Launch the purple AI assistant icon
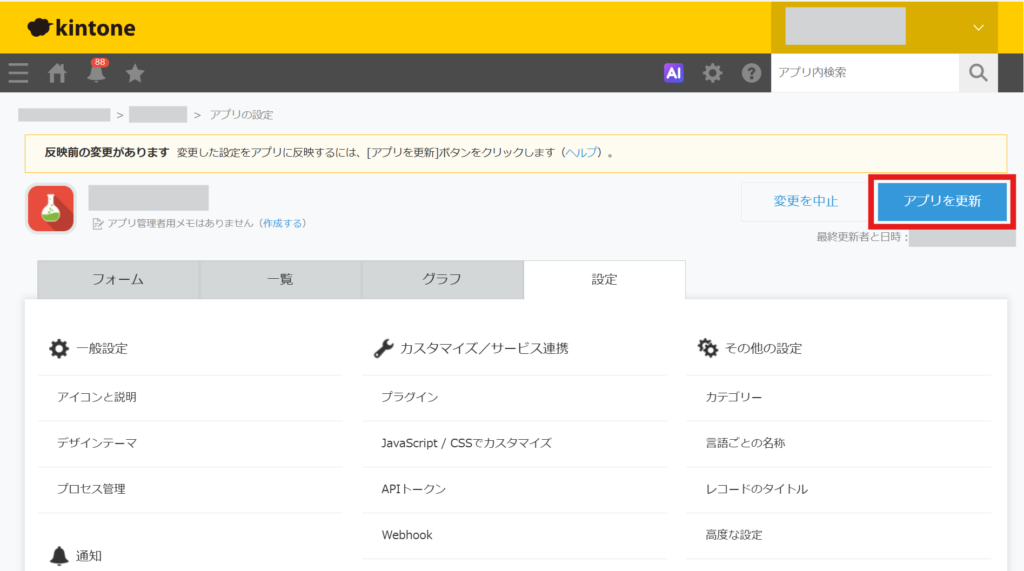Viewport: 1024px width, 571px height. pos(673,73)
